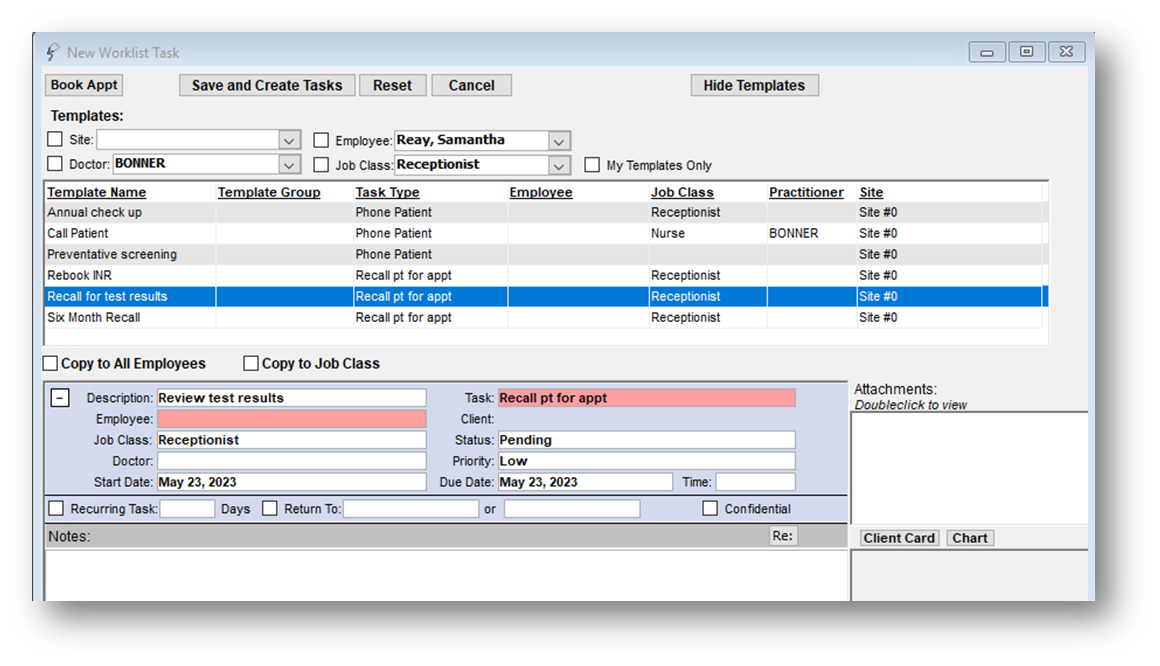Click inside the Notes text area
1160x666 pixels.
point(445,575)
